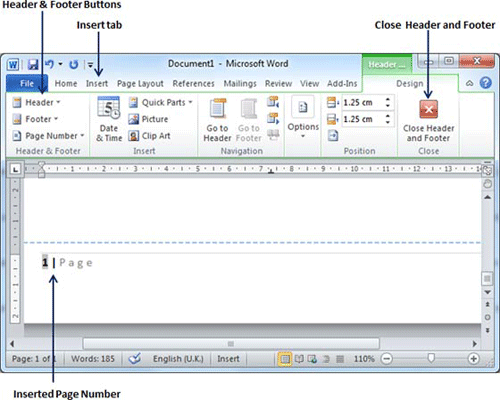
Task: Click the Save icon in quick access toolbar
Action: 33,64
